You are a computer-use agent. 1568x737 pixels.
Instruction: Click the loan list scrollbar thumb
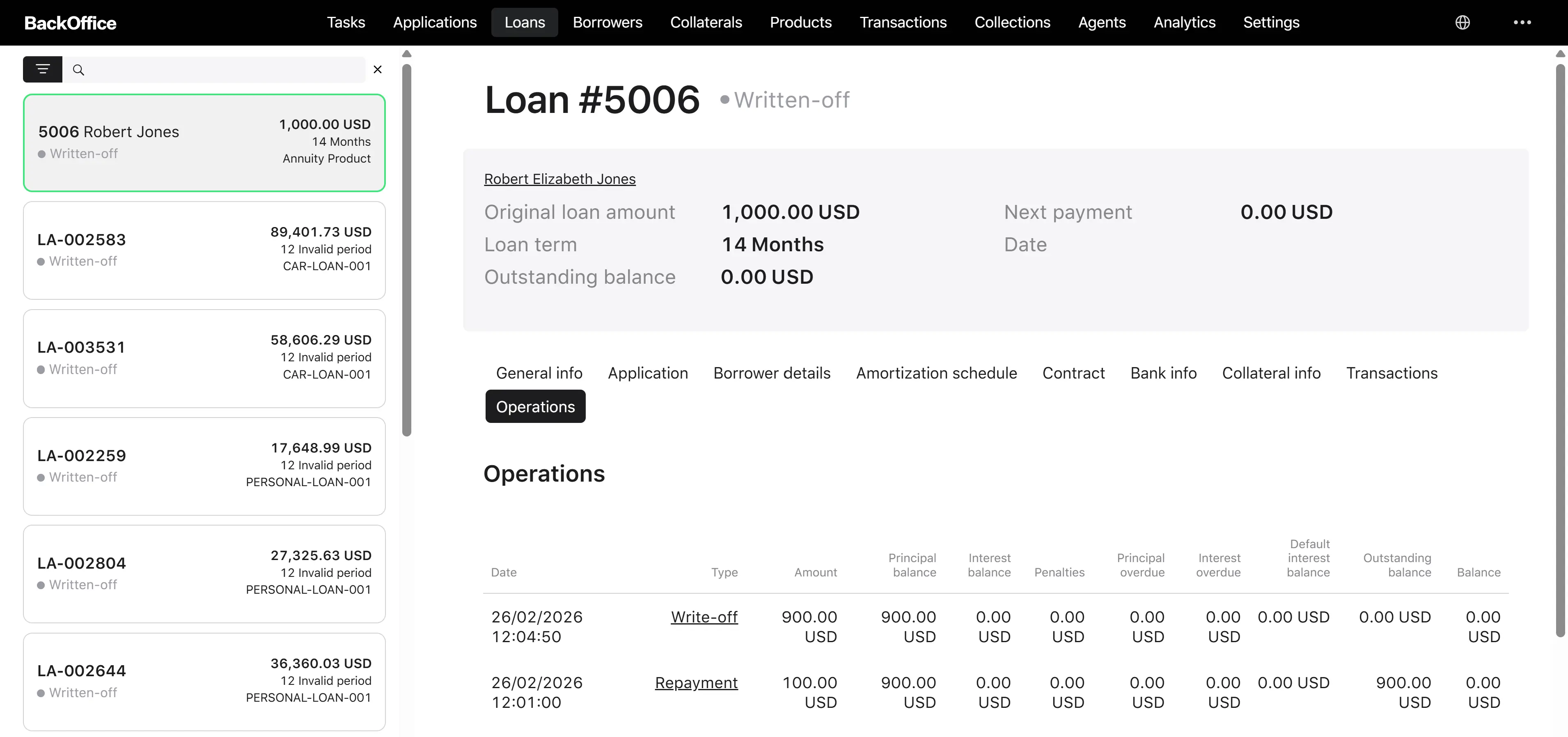pos(407,250)
